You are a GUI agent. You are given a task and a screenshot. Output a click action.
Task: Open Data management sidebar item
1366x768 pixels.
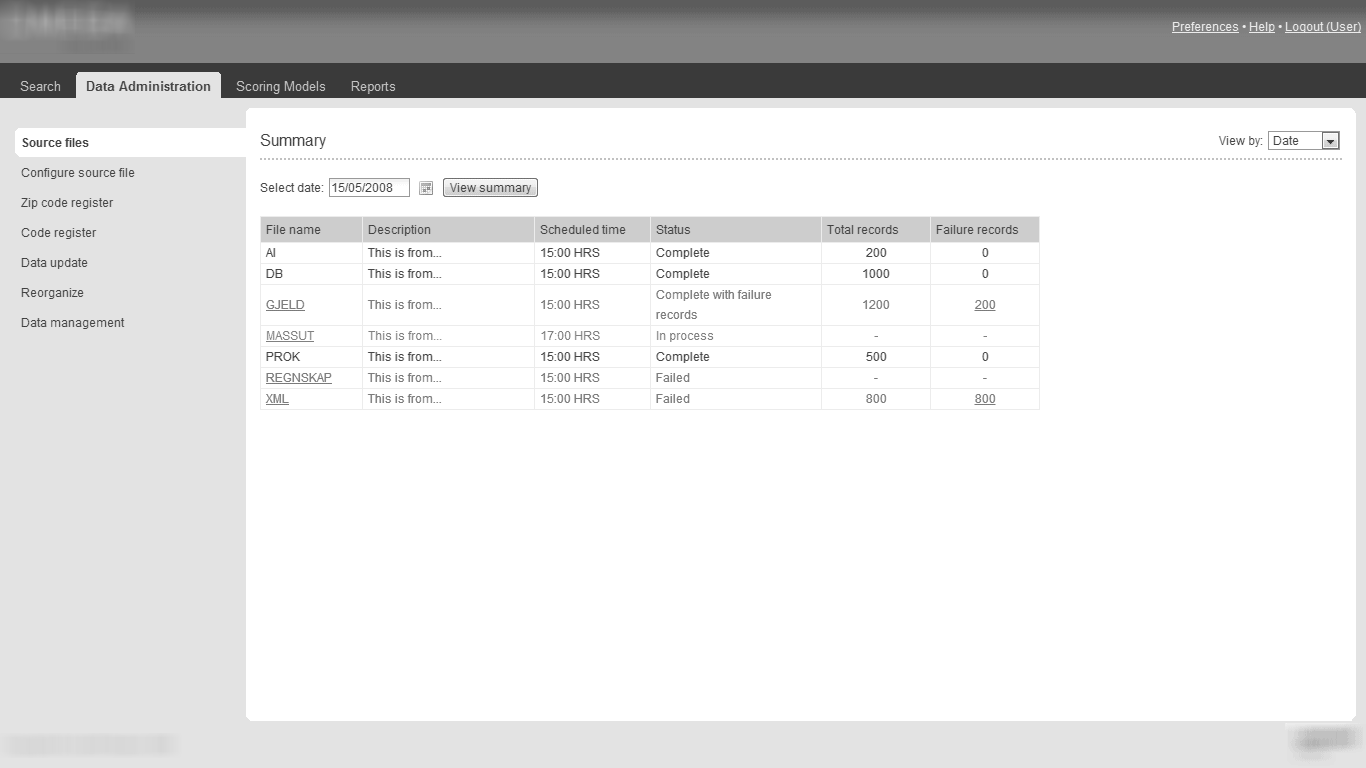[x=73, y=323]
